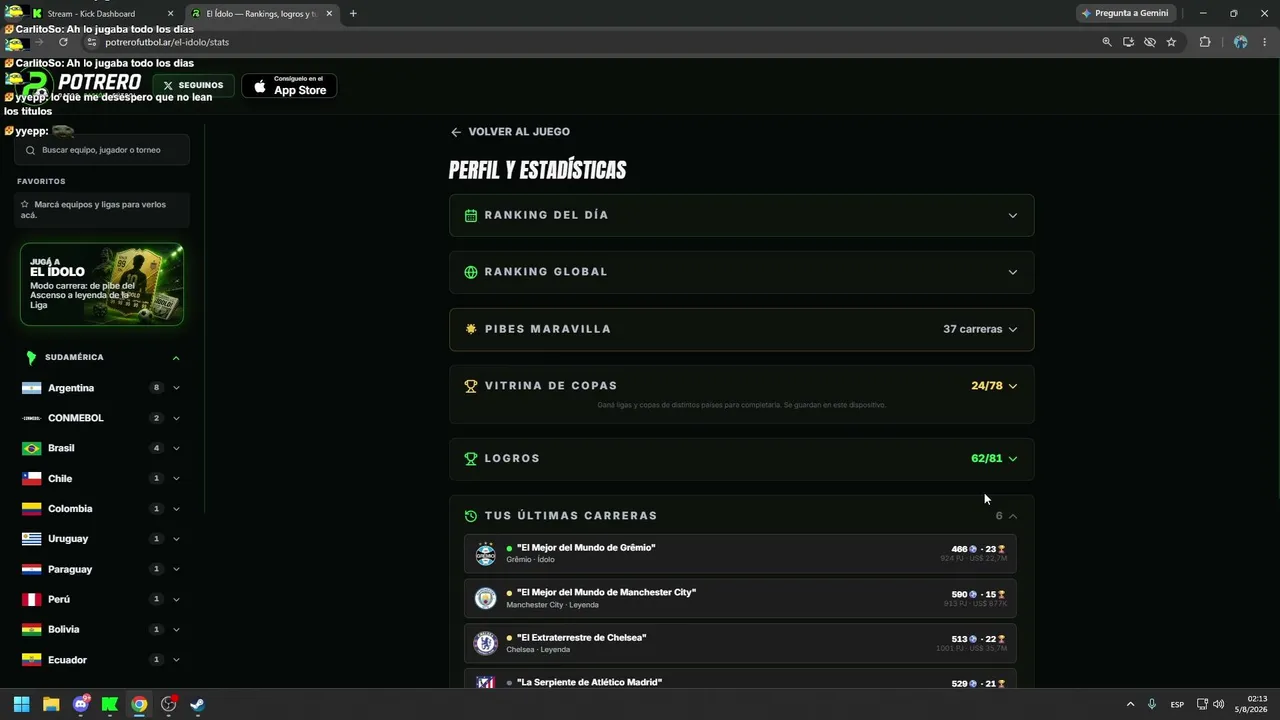1280x720 pixels.
Task: Expand the Ecuador leagues list
Action: (x=176, y=660)
